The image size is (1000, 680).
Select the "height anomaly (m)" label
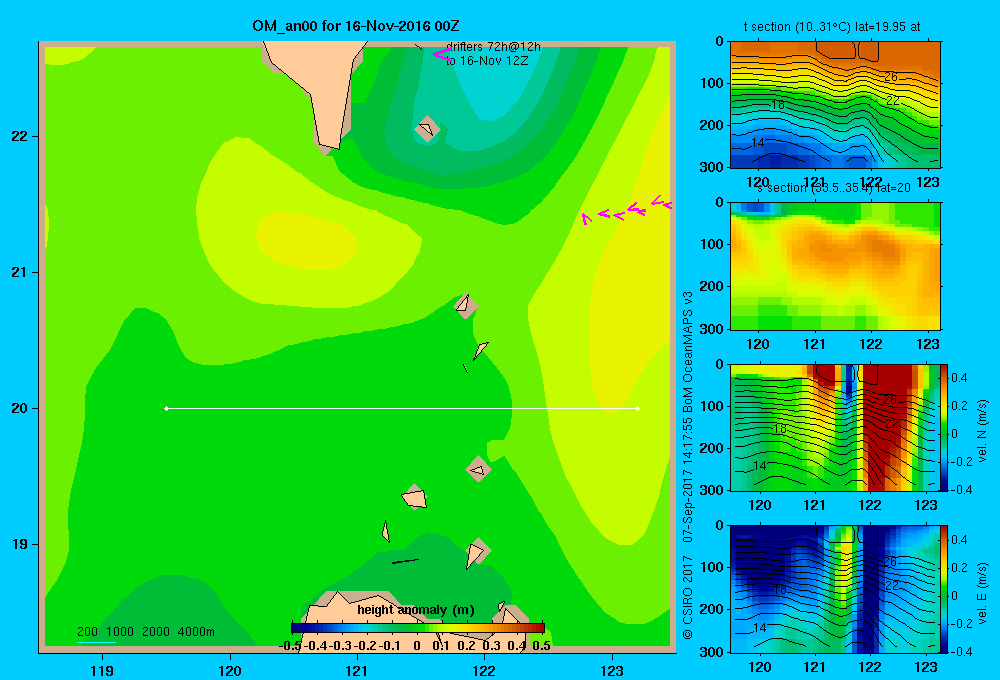416,610
